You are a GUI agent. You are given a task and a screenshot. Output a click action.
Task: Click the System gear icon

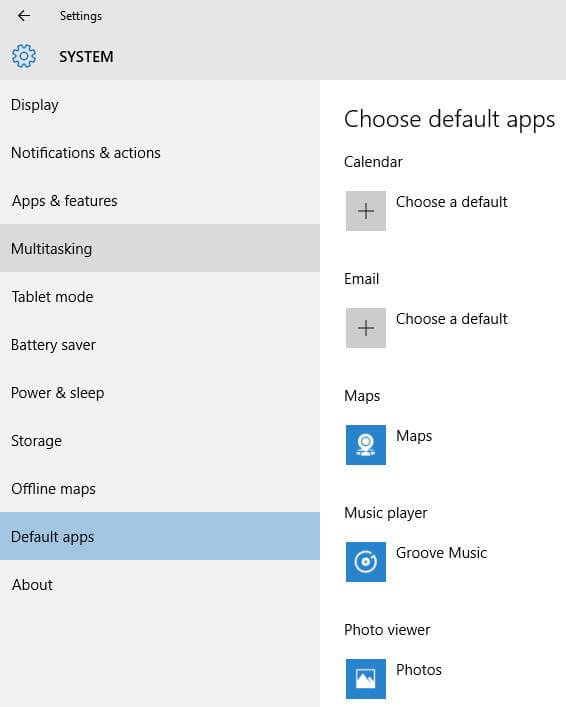[24, 56]
